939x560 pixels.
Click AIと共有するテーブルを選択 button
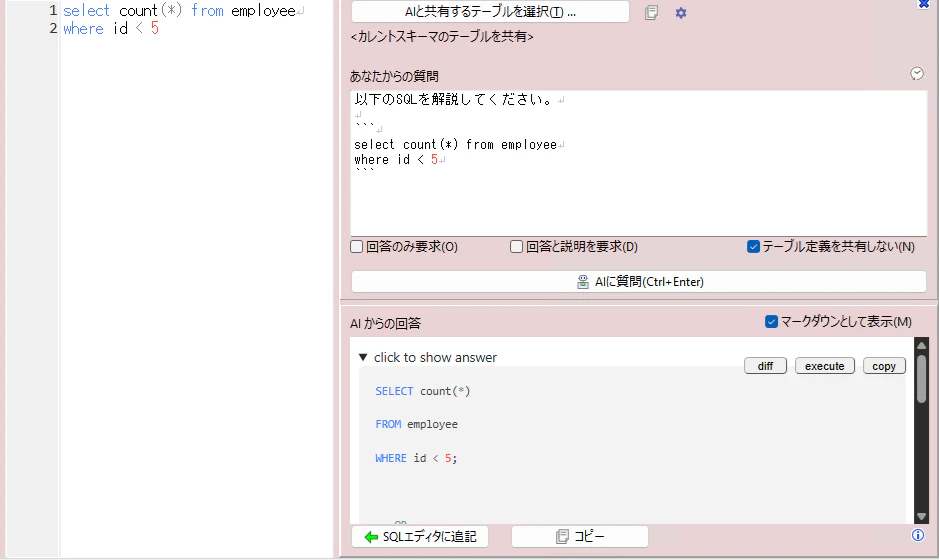(x=490, y=12)
